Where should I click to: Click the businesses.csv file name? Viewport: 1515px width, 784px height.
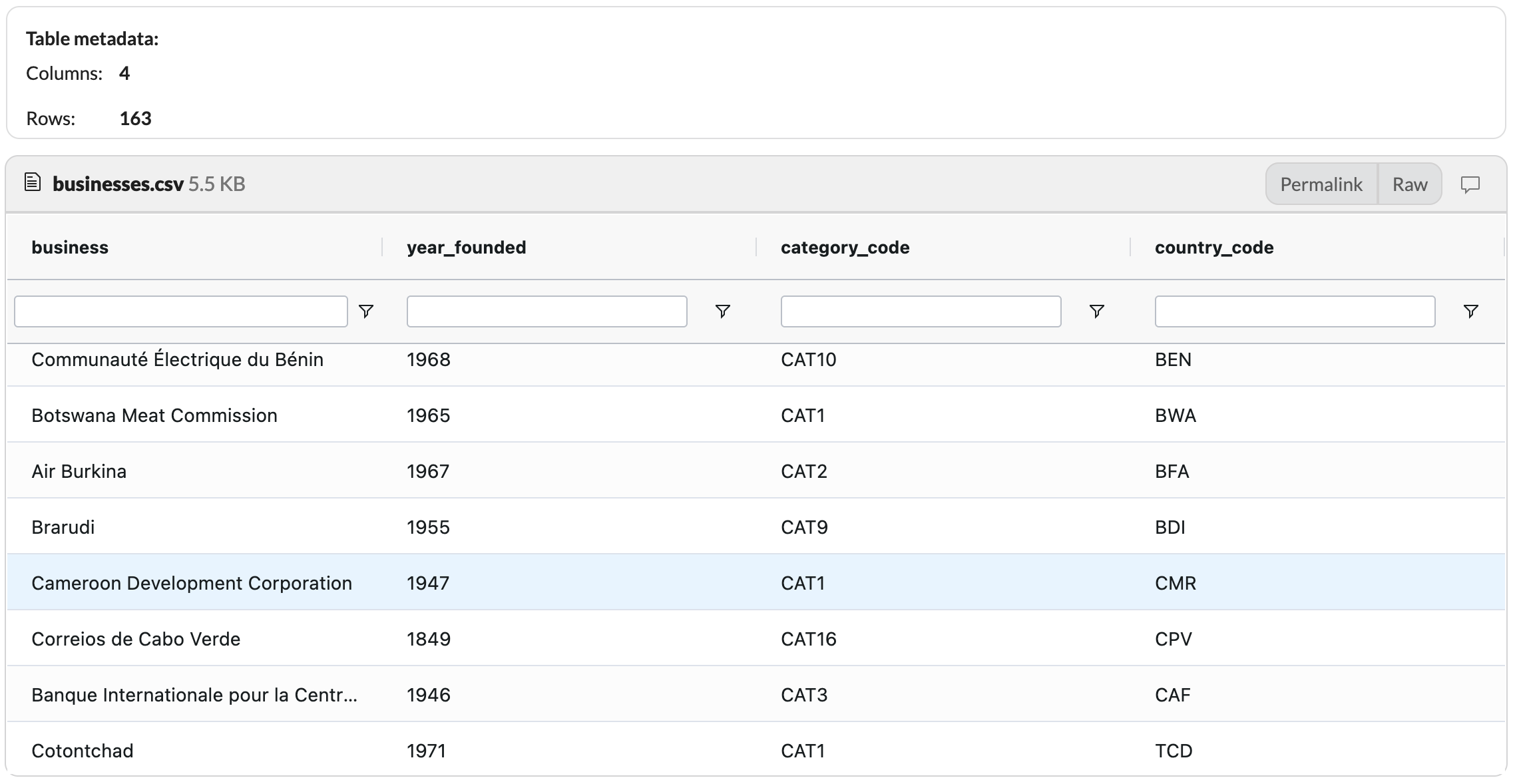click(x=118, y=184)
